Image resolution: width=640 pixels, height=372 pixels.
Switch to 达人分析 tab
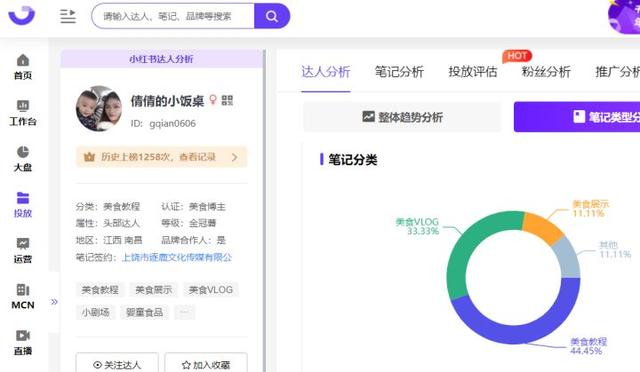click(x=326, y=72)
